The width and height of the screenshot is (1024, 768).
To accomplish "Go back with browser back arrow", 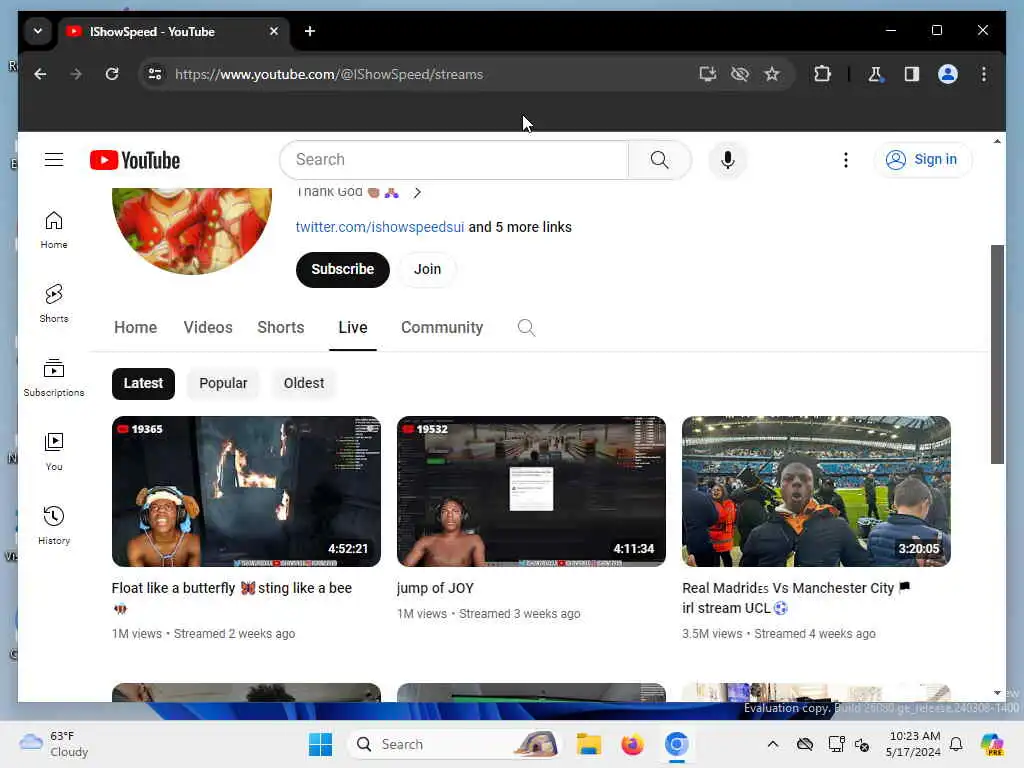I will pos(40,74).
